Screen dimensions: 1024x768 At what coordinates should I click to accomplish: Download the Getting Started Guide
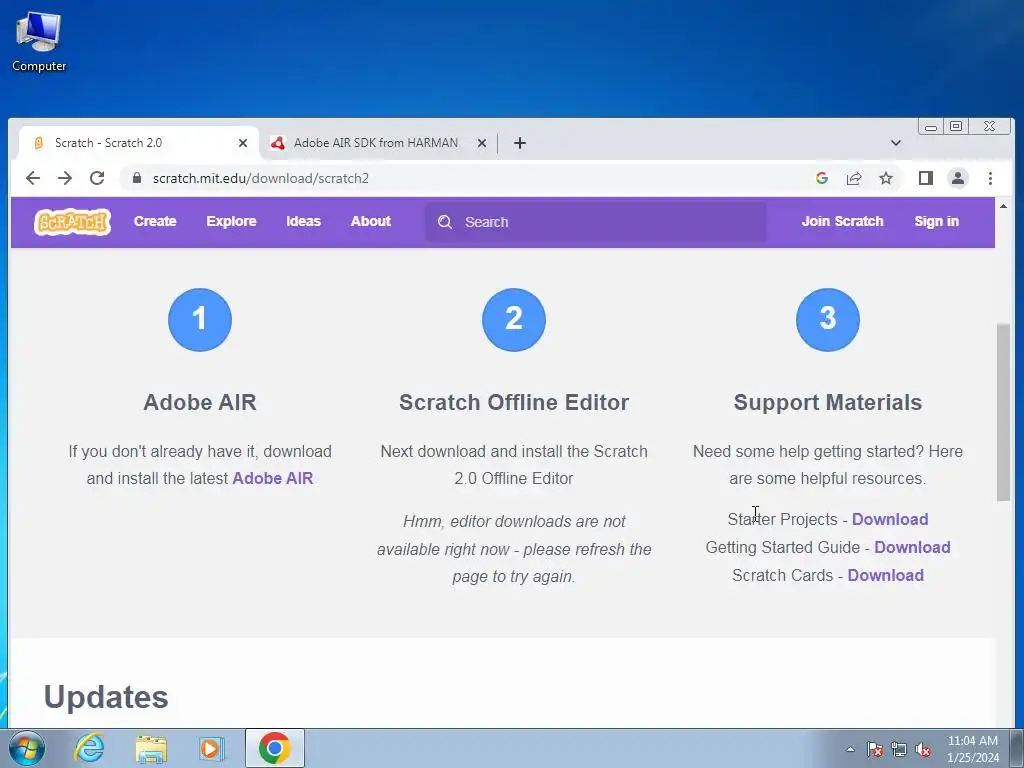912,547
